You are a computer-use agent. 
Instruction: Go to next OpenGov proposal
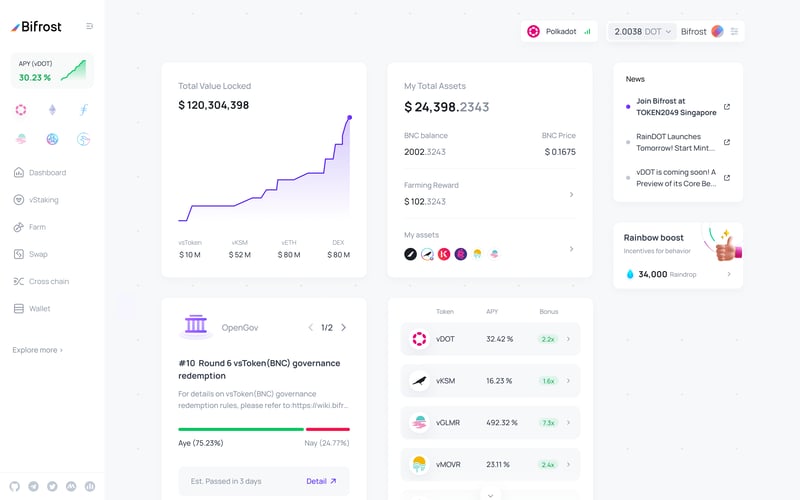pyautogui.click(x=343, y=328)
